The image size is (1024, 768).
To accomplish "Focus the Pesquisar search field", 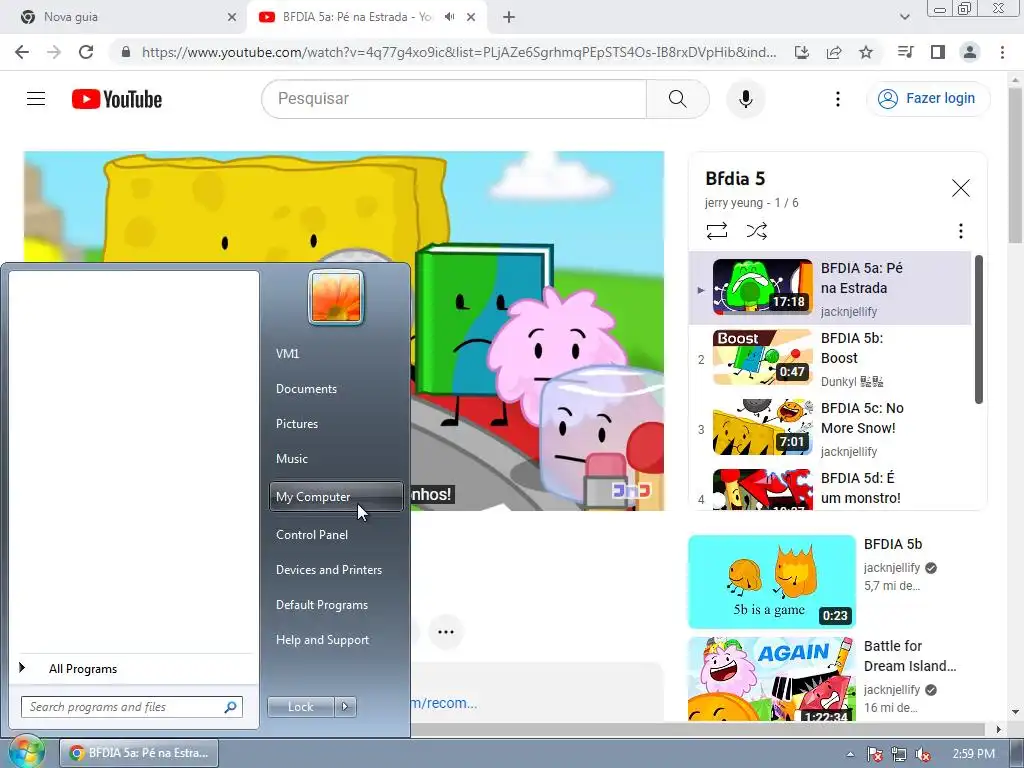I will coord(454,99).
